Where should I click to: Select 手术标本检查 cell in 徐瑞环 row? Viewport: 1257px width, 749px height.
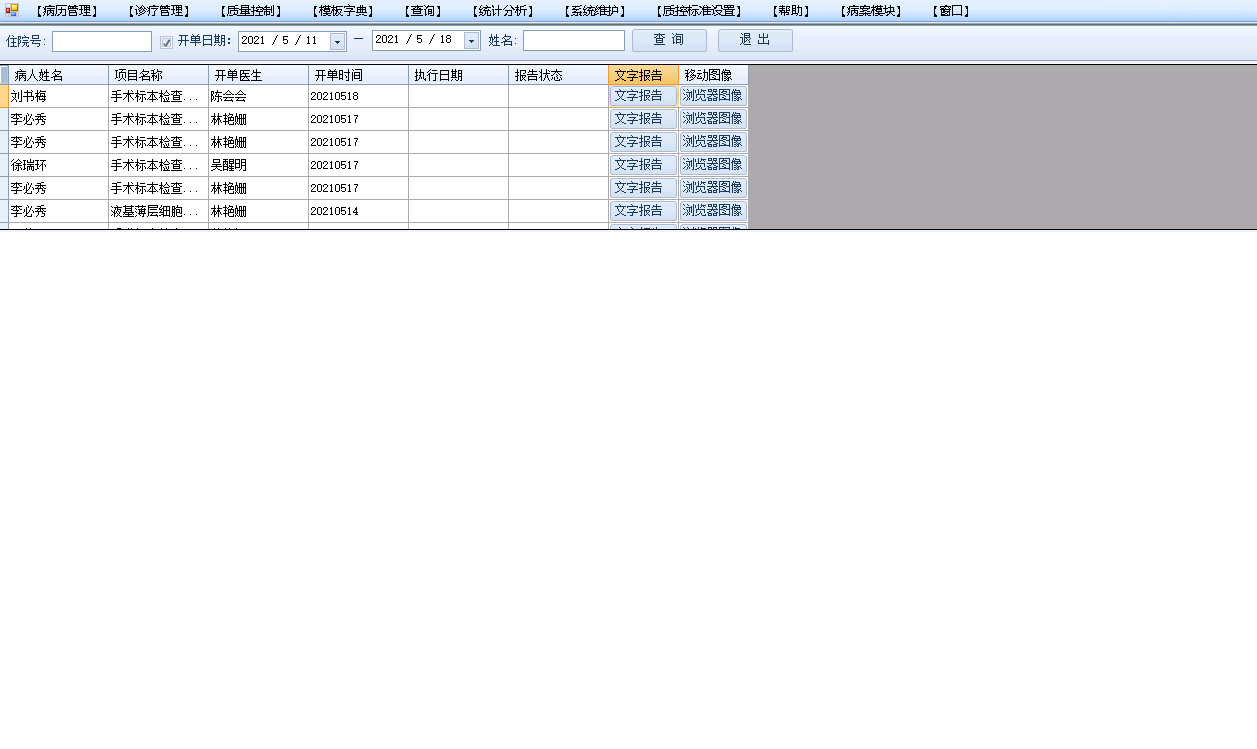[x=159, y=165]
